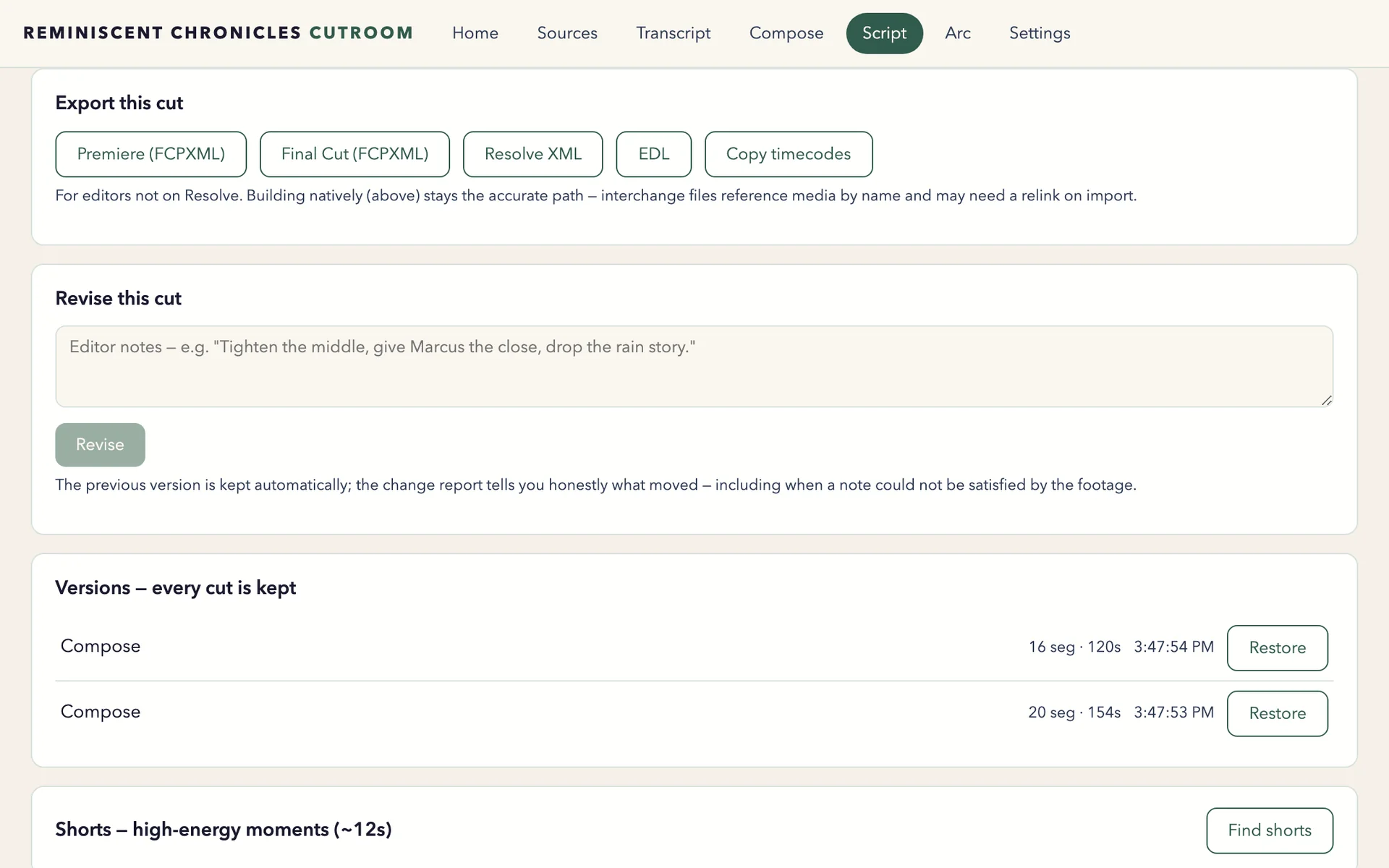Image resolution: width=1389 pixels, height=868 pixels.
Task: Grab the notes field resize handle
Action: point(1326,400)
